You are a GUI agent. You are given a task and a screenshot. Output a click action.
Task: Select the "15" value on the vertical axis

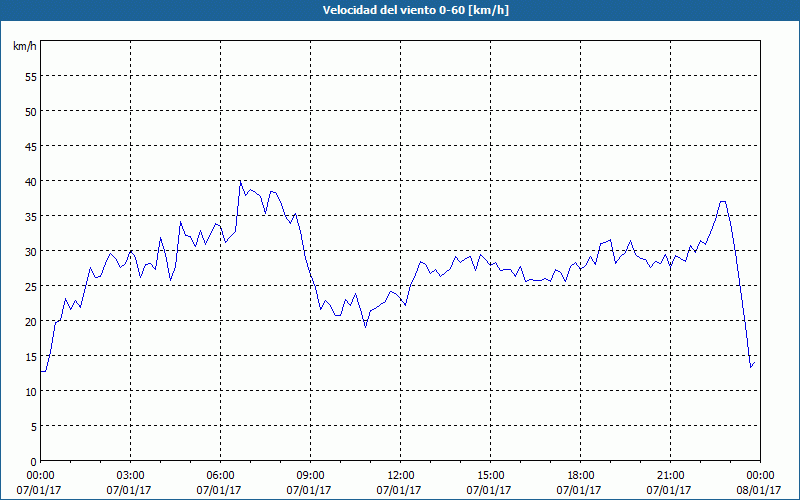tap(31, 357)
